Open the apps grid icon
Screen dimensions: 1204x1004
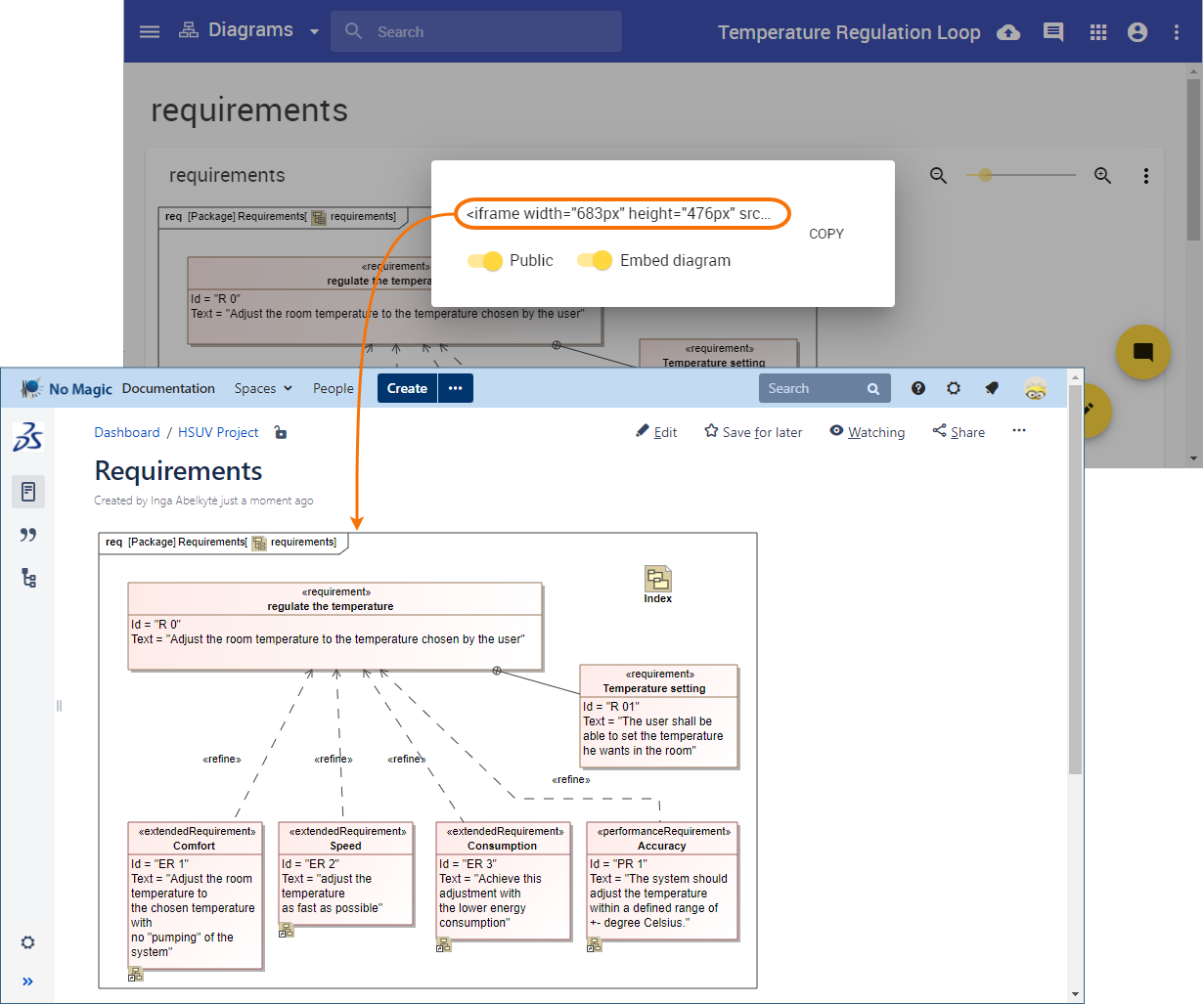(1098, 32)
